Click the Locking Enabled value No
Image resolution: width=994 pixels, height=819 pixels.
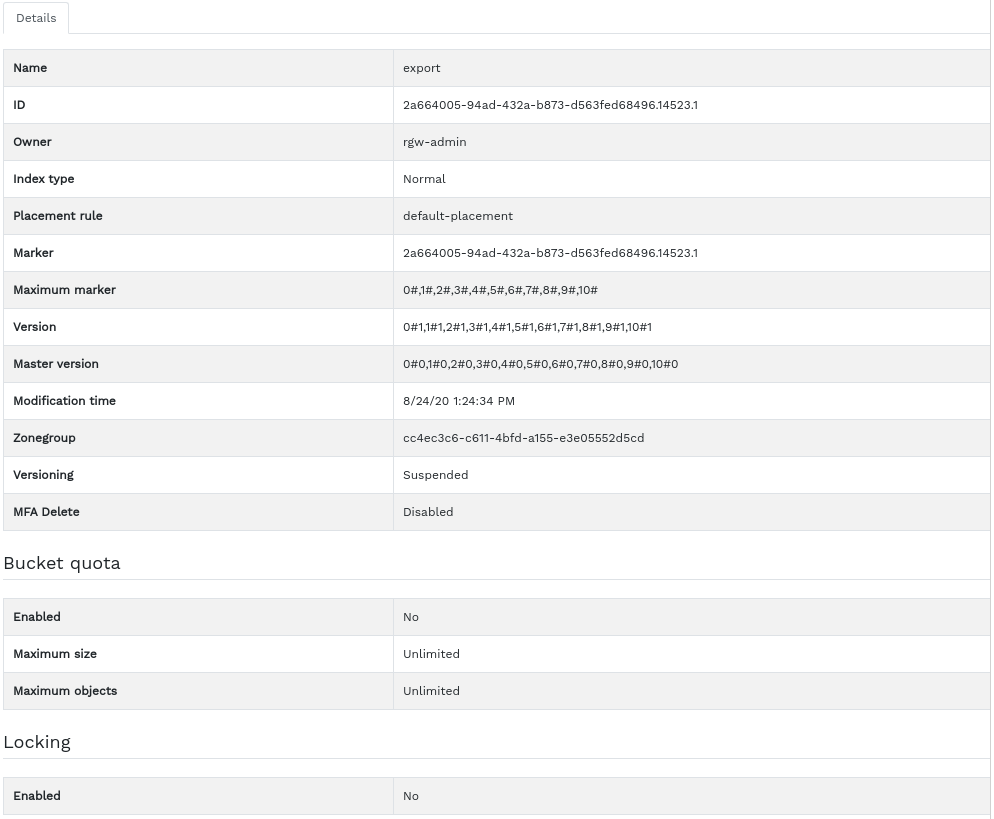[411, 796]
